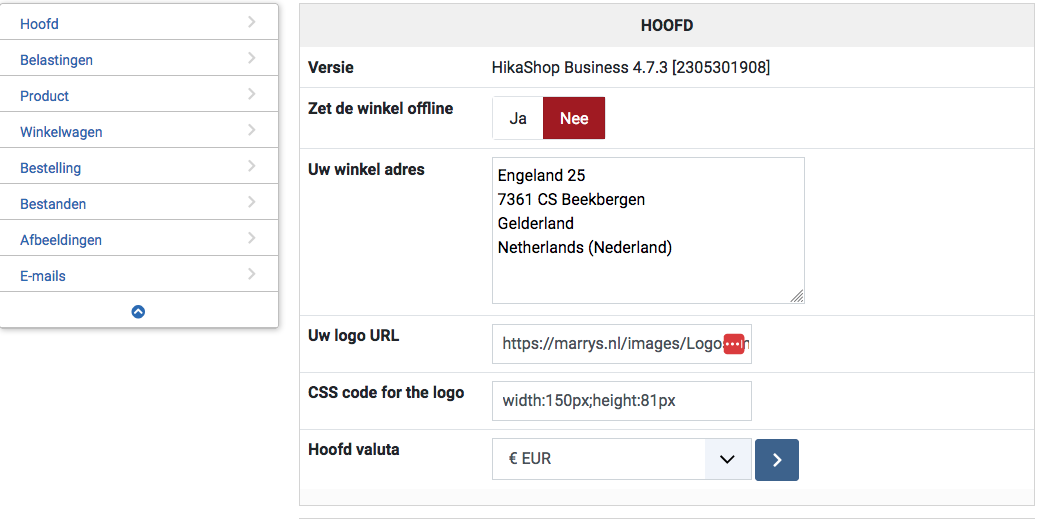Screen dimensions: 1039x519
Task: Set winkel offline to Ja
Action: pyautogui.click(x=518, y=118)
